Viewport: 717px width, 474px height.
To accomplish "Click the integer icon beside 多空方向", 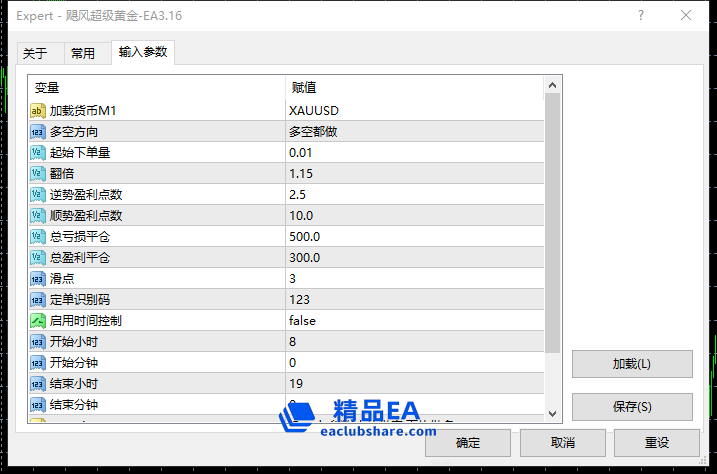I will click(37, 132).
